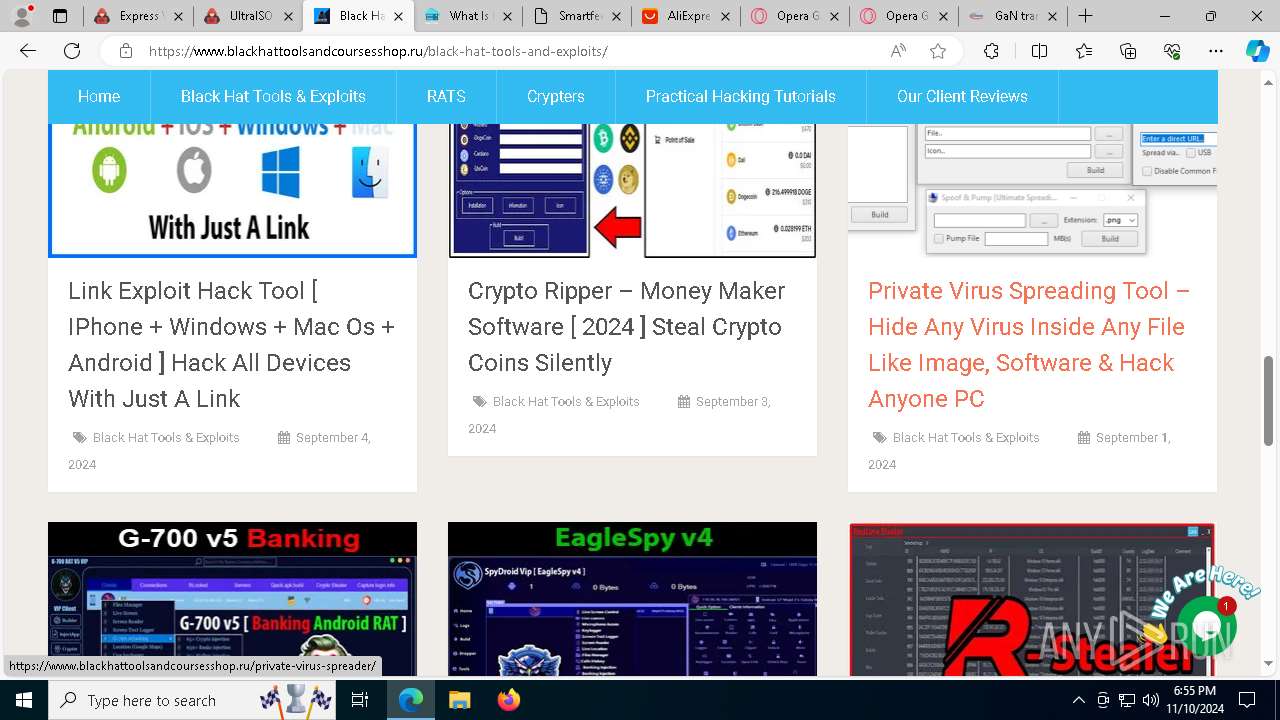Screen dimensions: 1280x720
Task: Close the active Black Ha tab
Action: point(397,16)
